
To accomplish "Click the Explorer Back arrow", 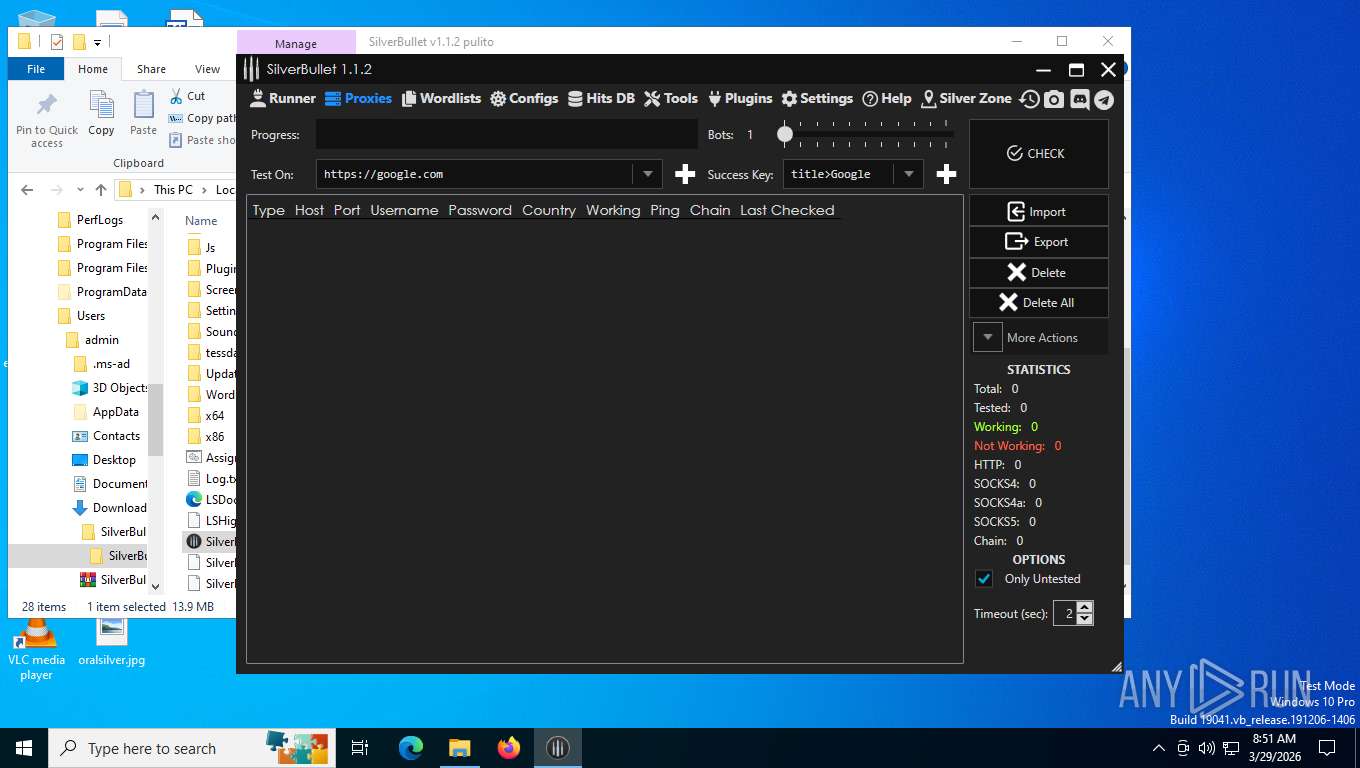I will (x=27, y=190).
